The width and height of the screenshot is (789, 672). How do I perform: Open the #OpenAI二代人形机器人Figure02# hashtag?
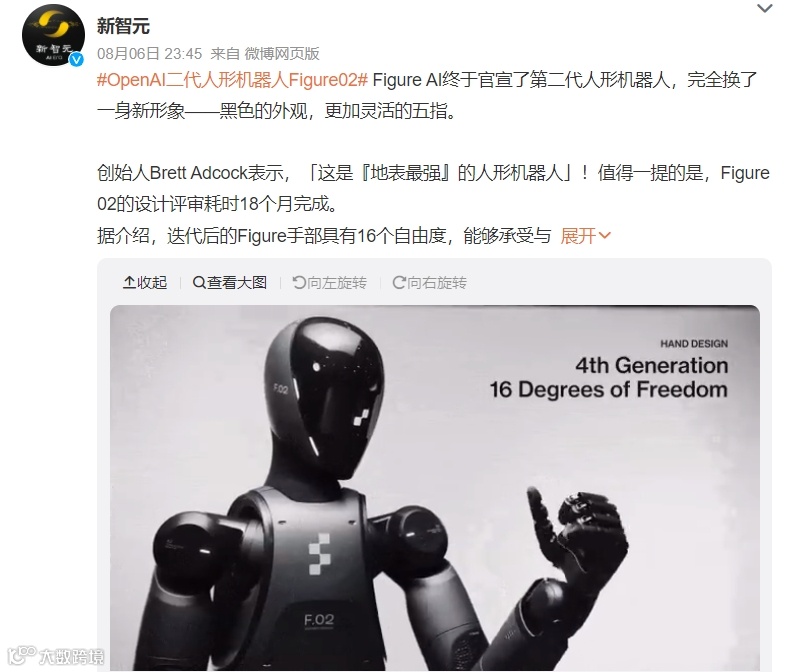(x=232, y=80)
